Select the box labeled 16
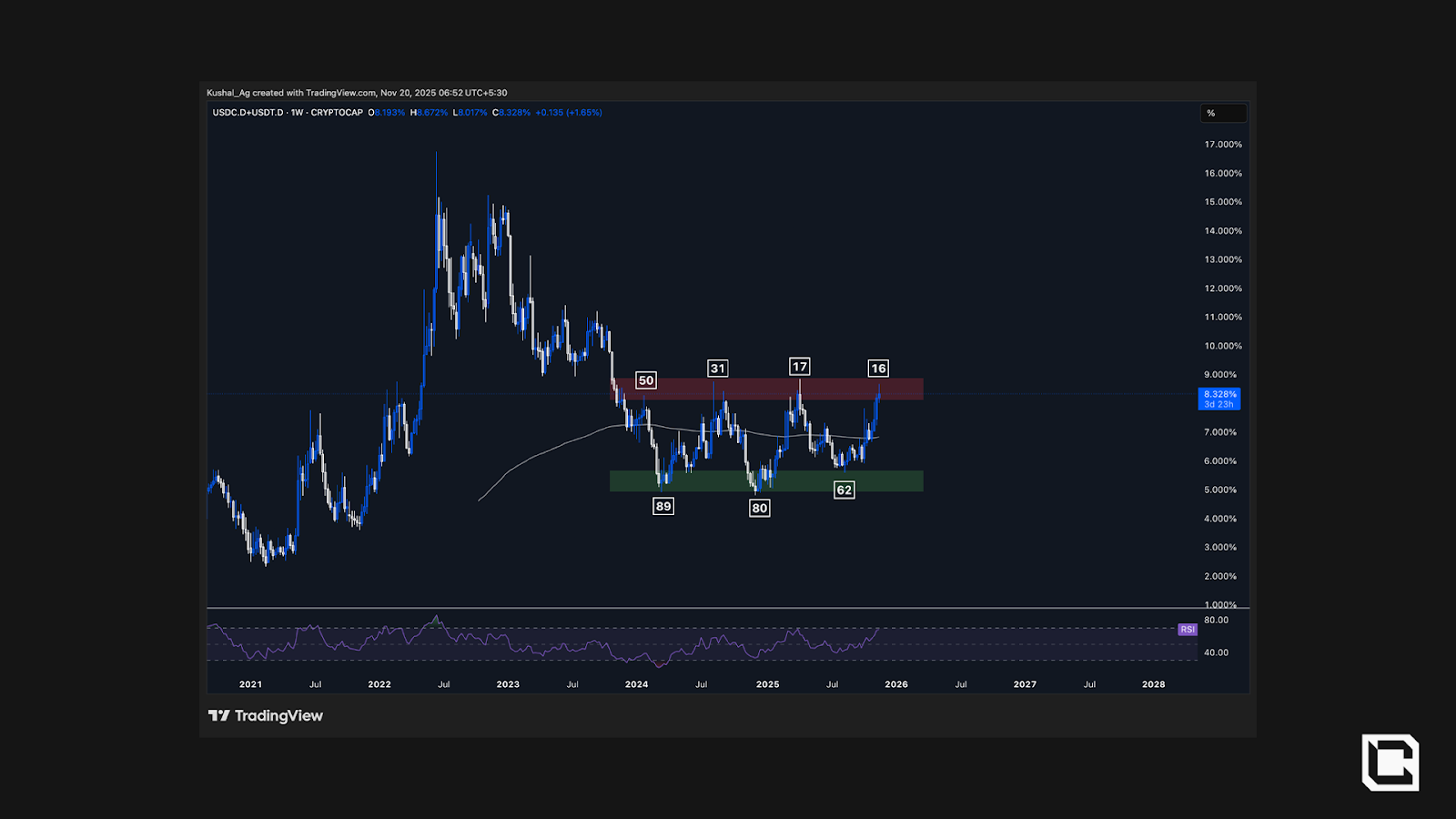Screen dimensions: 1456x819 tap(878, 369)
